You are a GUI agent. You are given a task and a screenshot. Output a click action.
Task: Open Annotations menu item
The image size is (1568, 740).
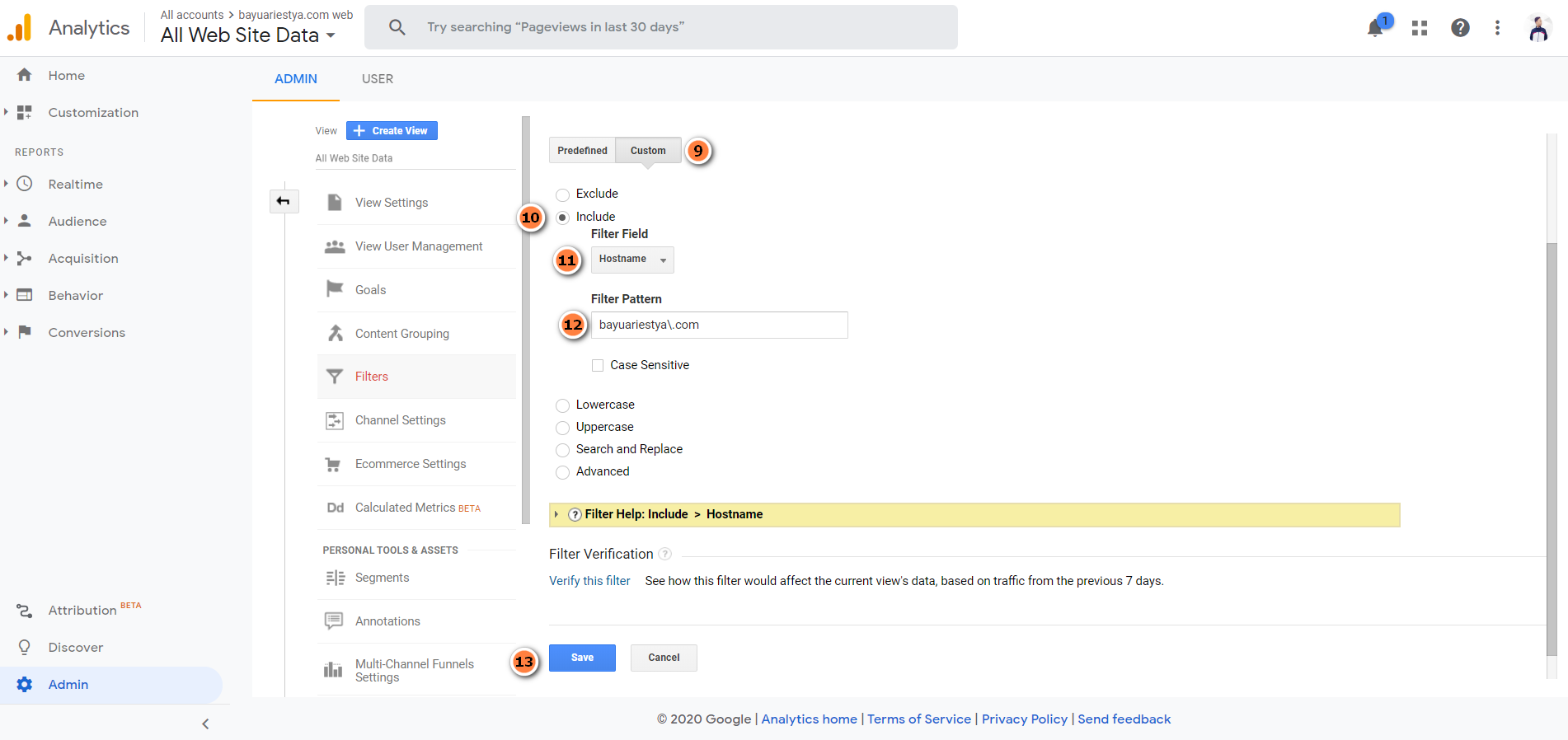(x=416, y=621)
